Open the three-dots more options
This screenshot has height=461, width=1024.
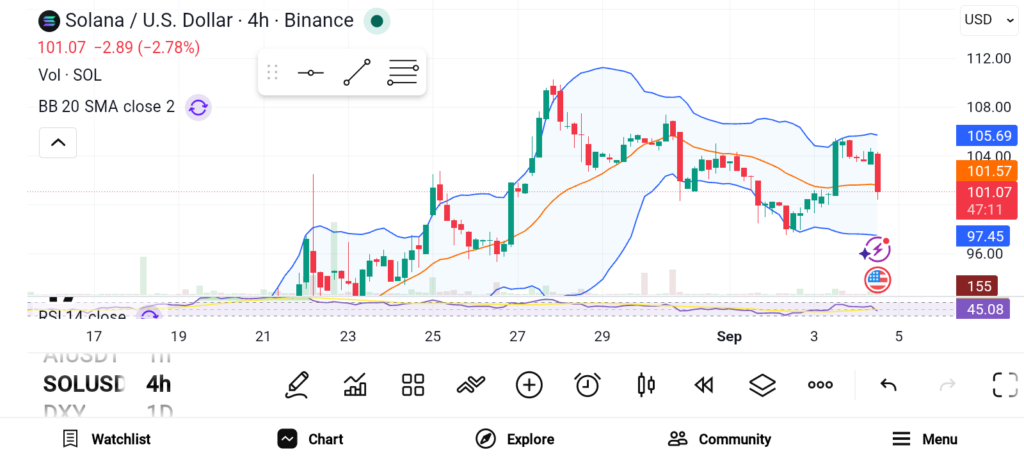click(820, 385)
